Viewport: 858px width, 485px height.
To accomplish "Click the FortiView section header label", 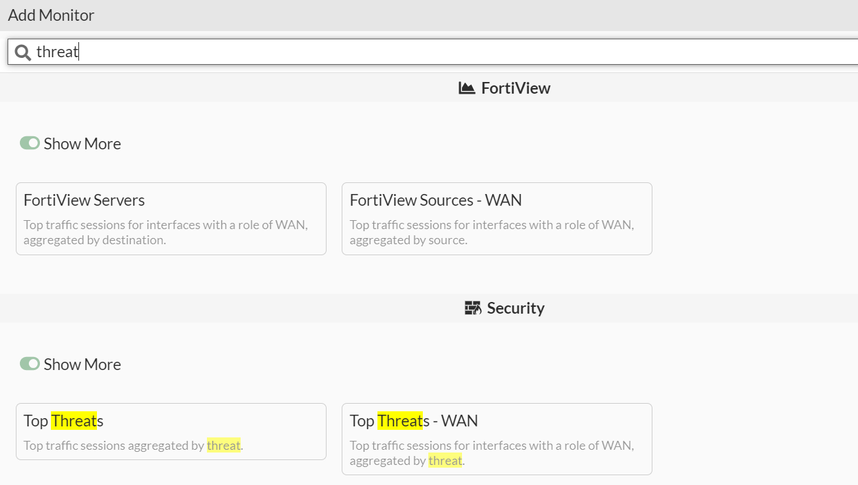I will coord(515,88).
